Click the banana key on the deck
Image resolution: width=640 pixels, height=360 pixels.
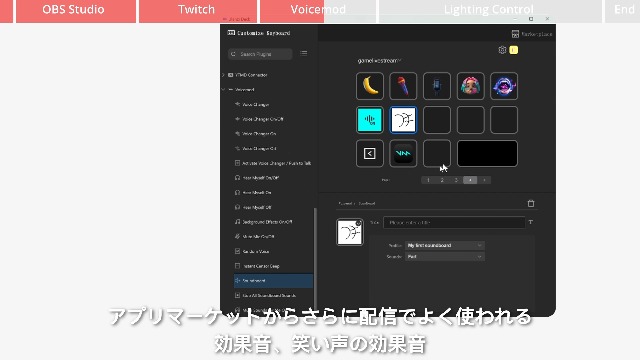coord(369,86)
